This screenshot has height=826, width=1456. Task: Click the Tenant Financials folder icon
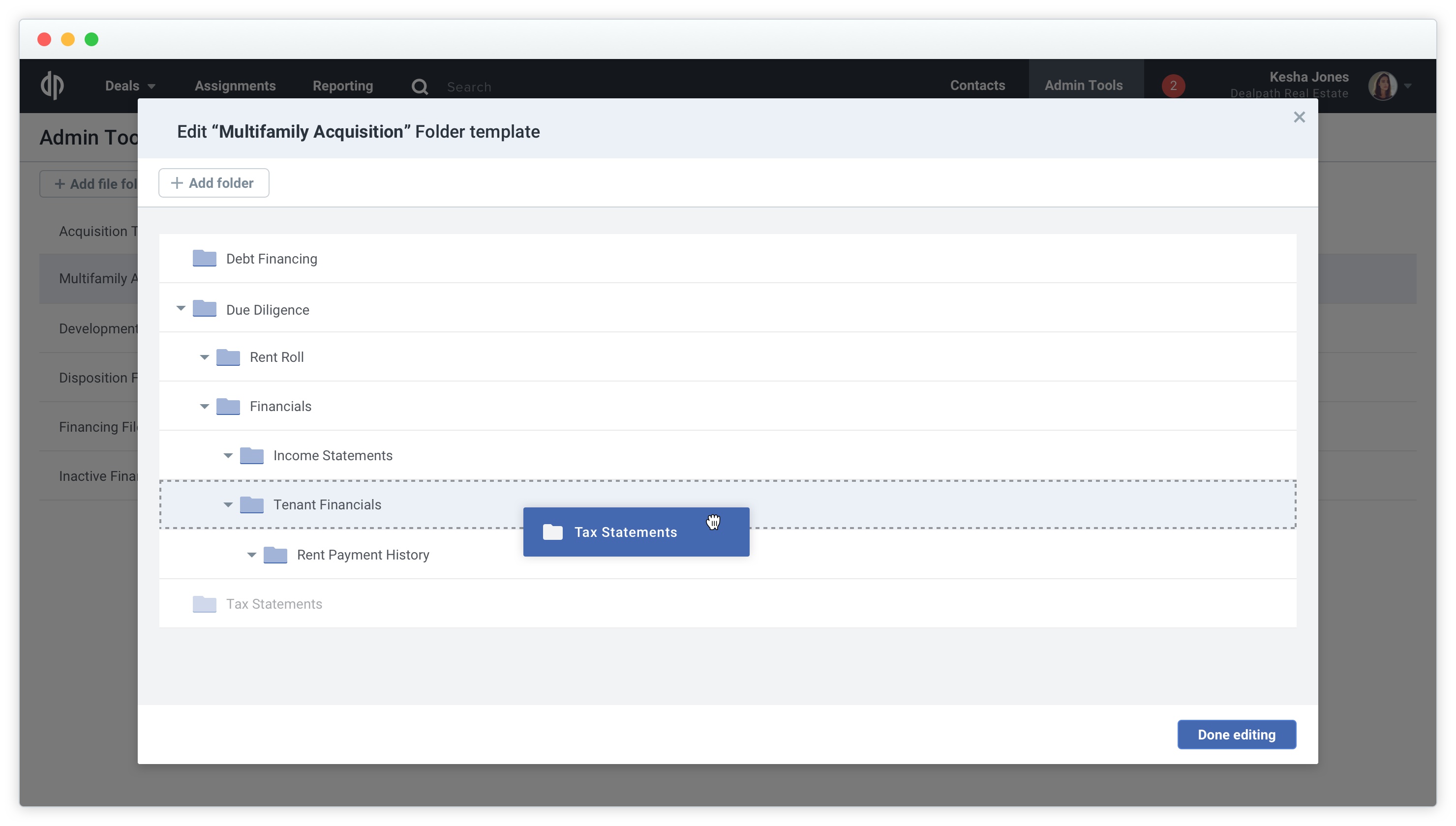tap(251, 504)
